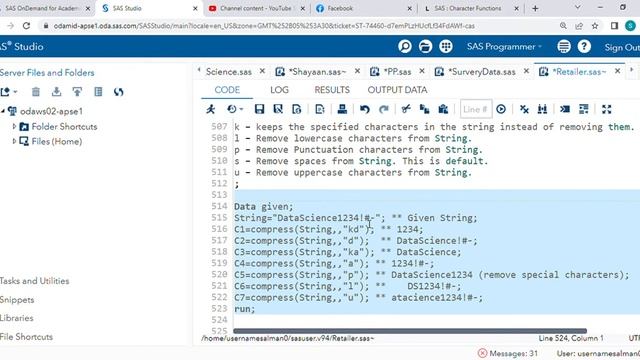Open the Messages: 31 indicator
The image size is (640, 360).
click(x=508, y=353)
